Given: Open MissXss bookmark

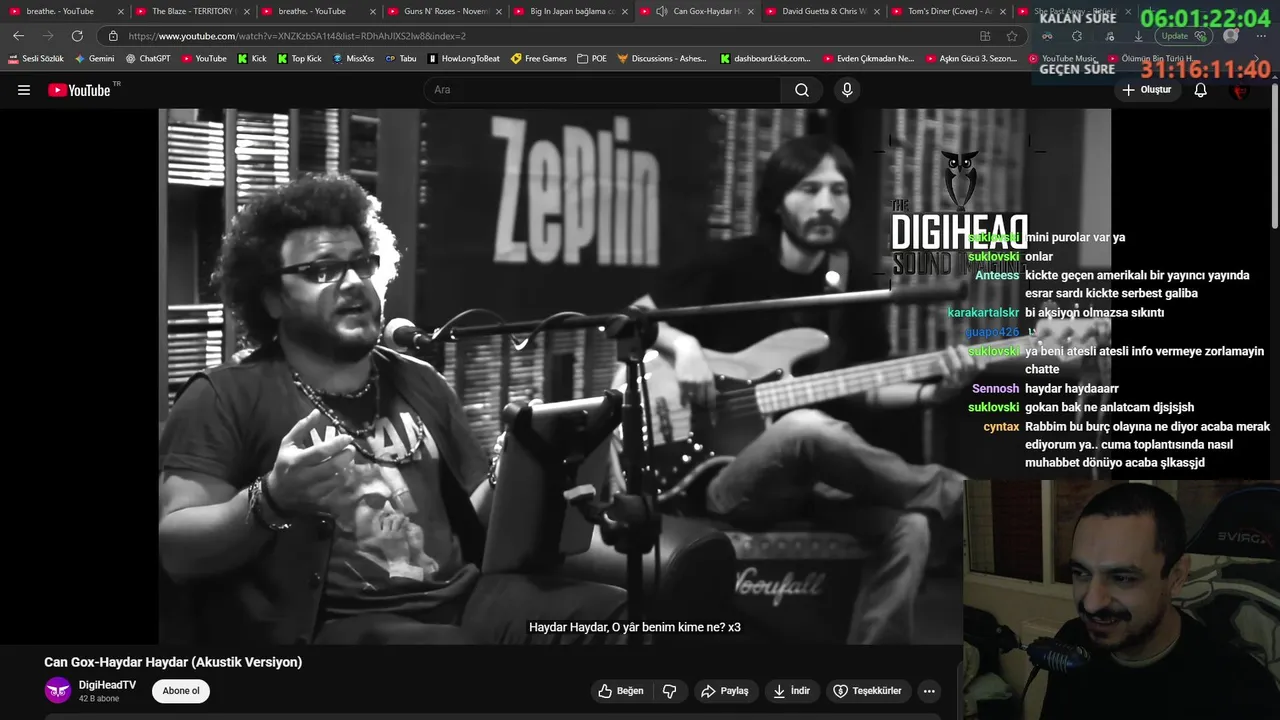Looking at the screenshot, I should tap(353, 59).
